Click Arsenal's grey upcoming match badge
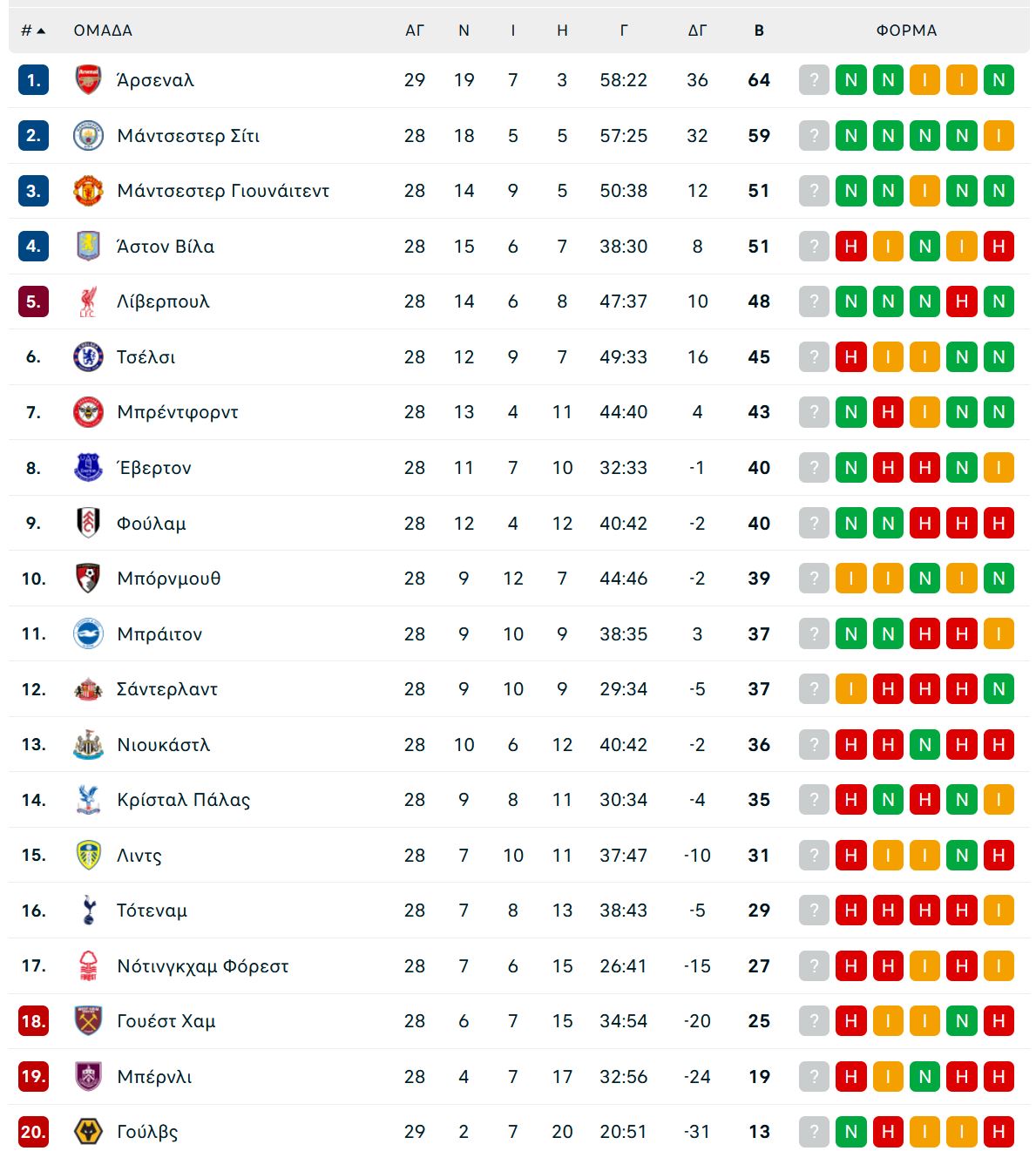Screen dimensions: 1036x1151 [814, 80]
